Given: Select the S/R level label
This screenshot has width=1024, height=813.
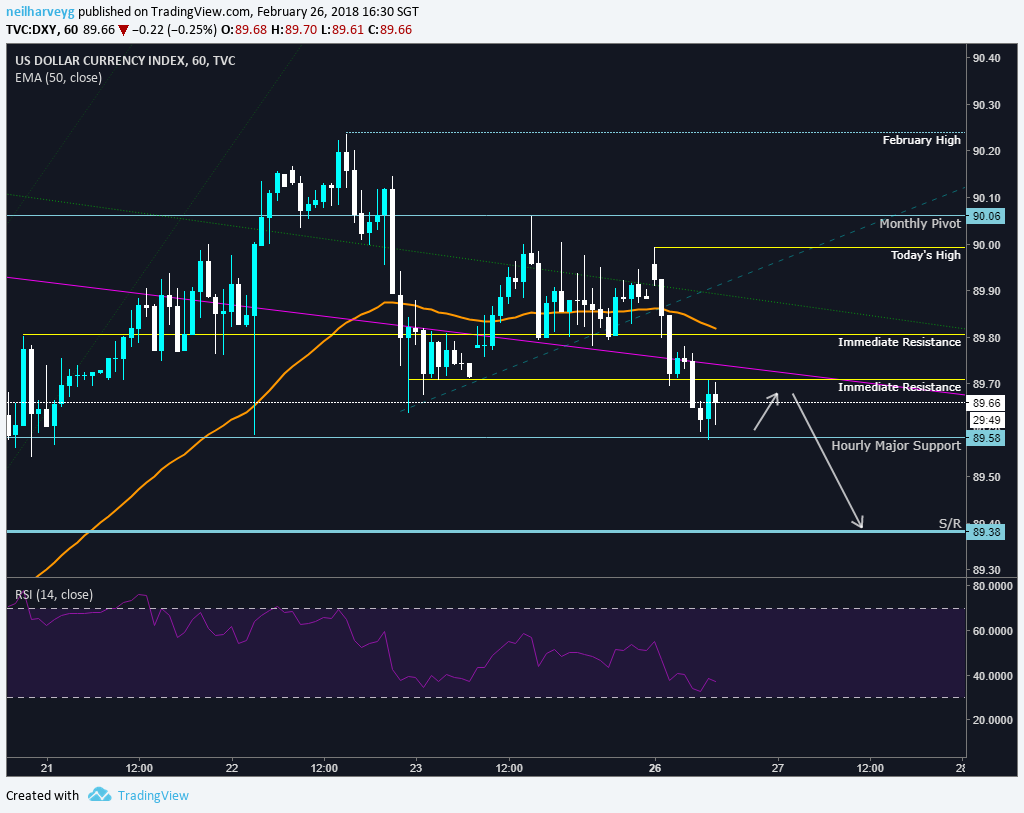Looking at the screenshot, I should click(x=950, y=523).
